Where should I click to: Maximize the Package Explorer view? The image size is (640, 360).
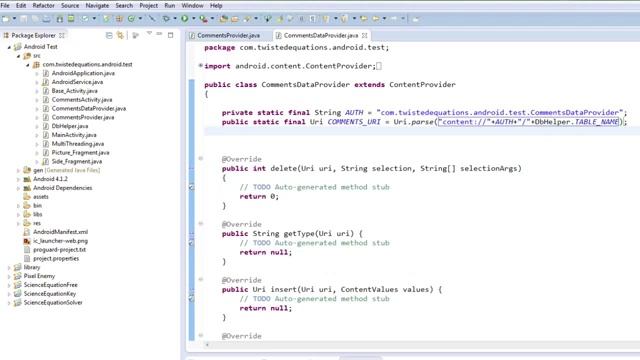tap(171, 35)
